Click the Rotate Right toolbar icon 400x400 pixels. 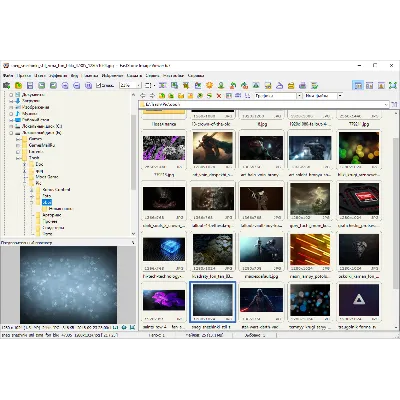pos(244,86)
